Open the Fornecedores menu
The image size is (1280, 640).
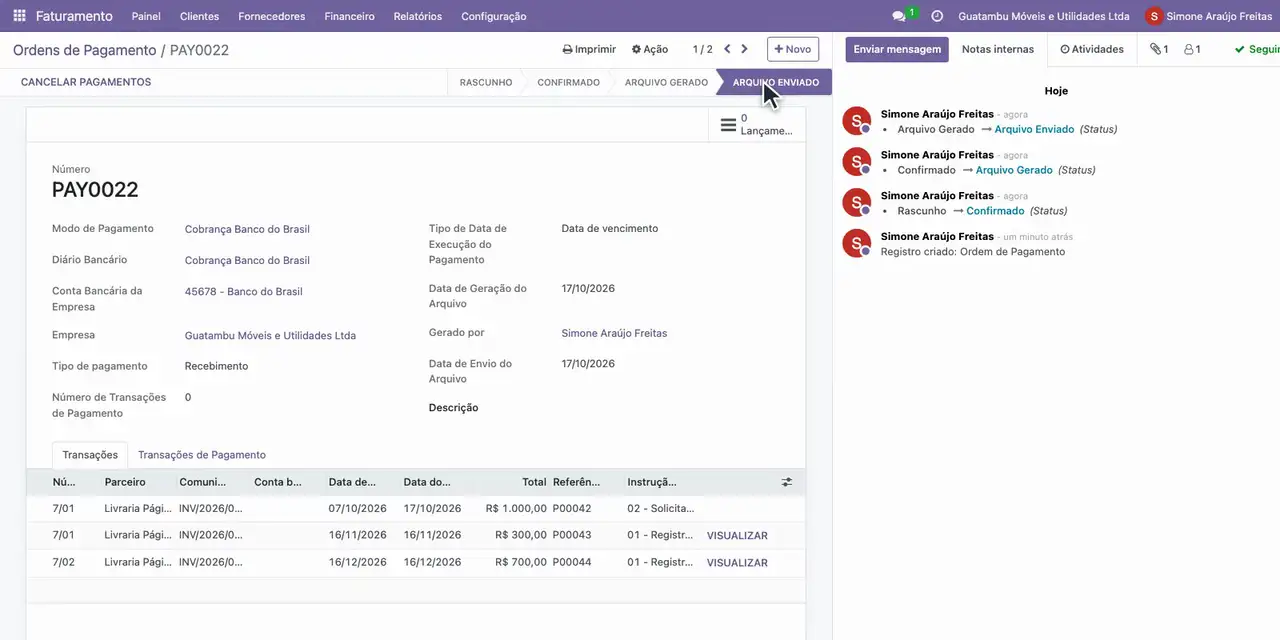click(272, 16)
